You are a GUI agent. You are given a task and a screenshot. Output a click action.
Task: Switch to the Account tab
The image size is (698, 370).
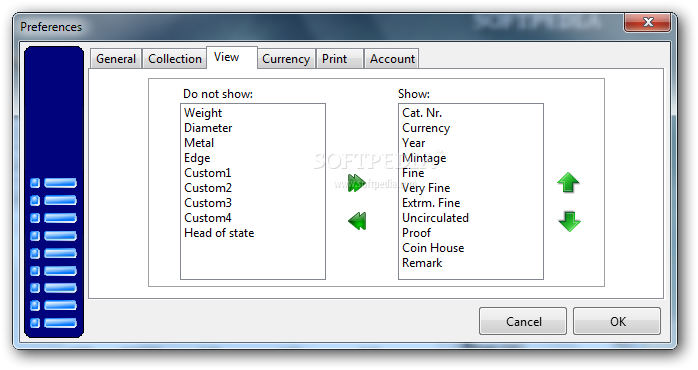[x=392, y=59]
